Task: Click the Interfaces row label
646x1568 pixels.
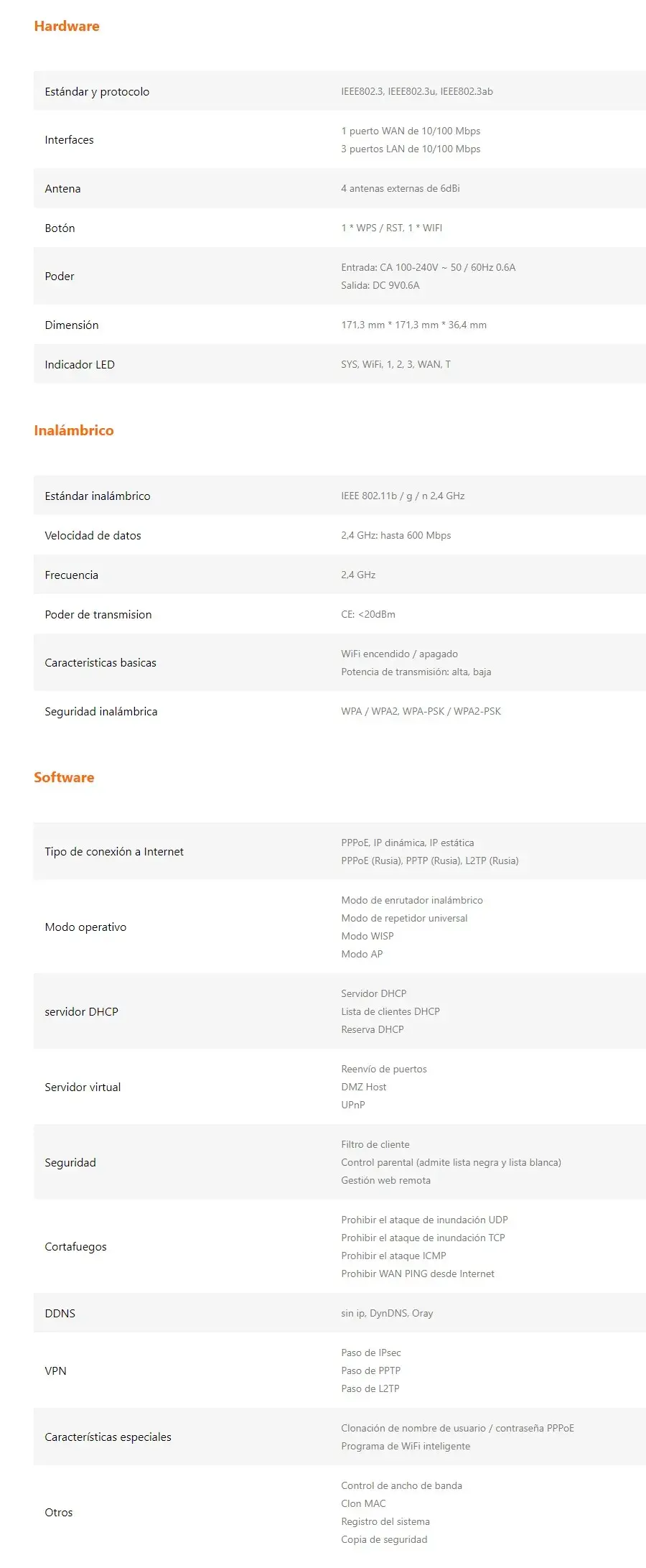Action: click(x=69, y=139)
